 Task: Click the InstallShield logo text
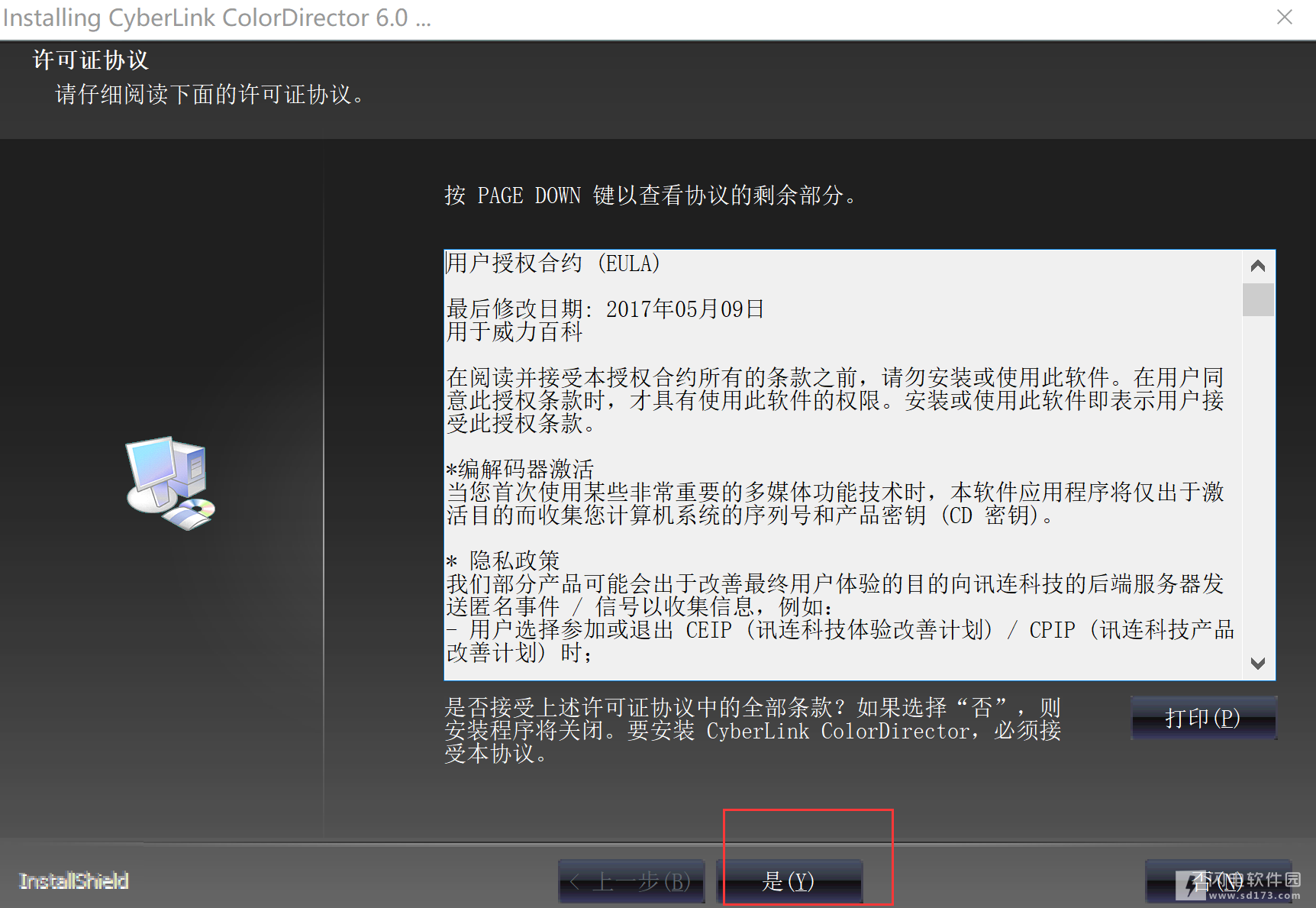pyautogui.click(x=74, y=881)
